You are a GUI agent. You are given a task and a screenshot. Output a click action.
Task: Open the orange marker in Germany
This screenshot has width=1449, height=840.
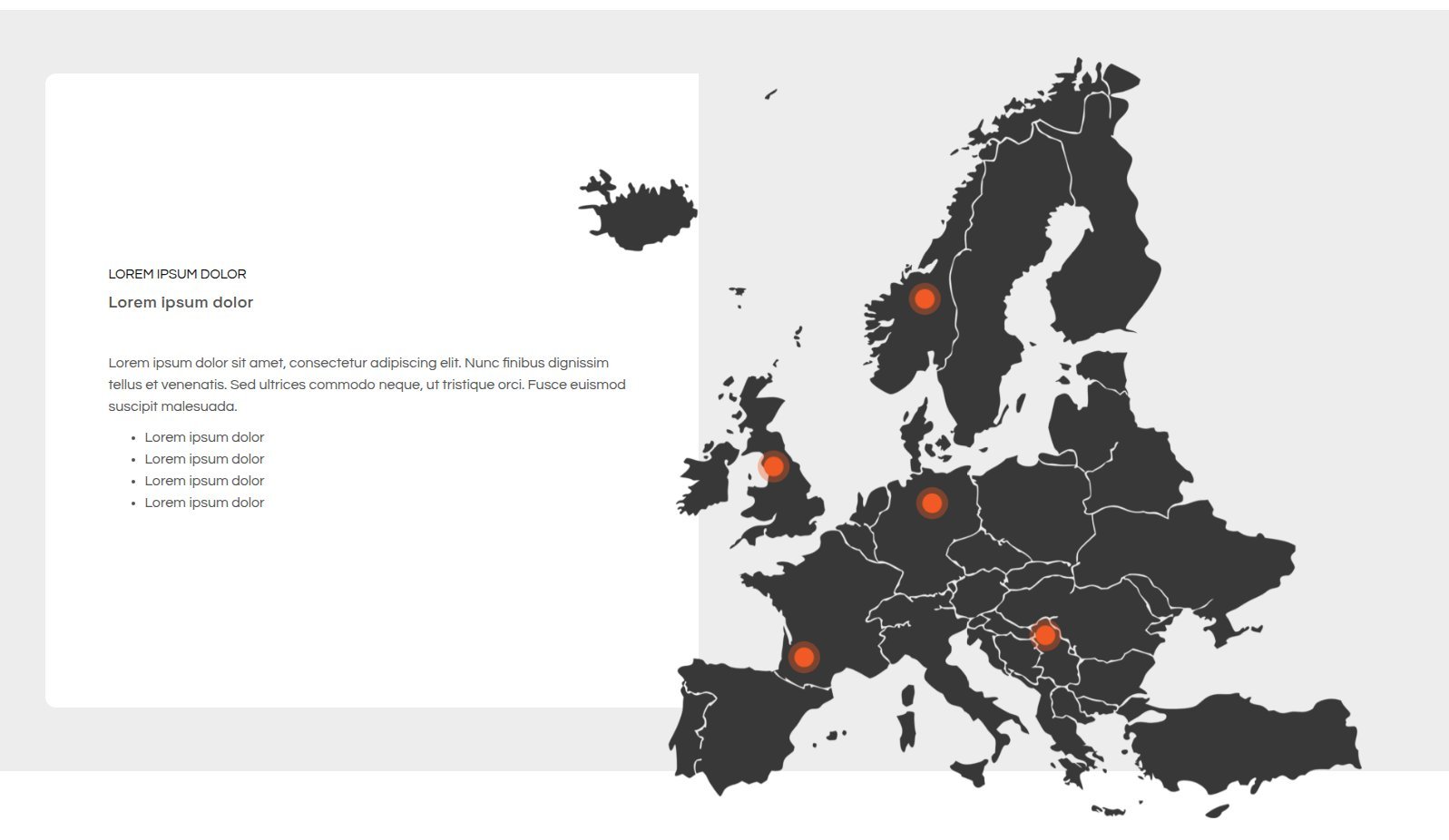(931, 503)
